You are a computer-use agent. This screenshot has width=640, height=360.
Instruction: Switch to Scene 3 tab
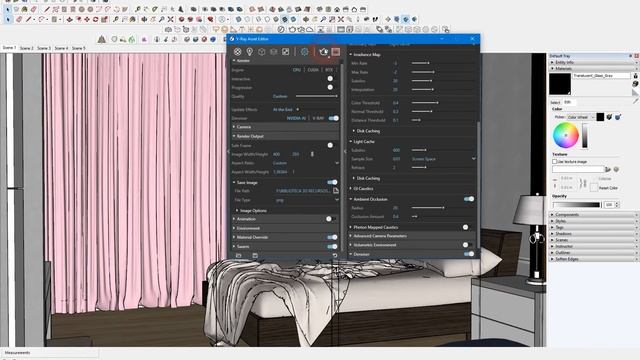tap(44, 48)
